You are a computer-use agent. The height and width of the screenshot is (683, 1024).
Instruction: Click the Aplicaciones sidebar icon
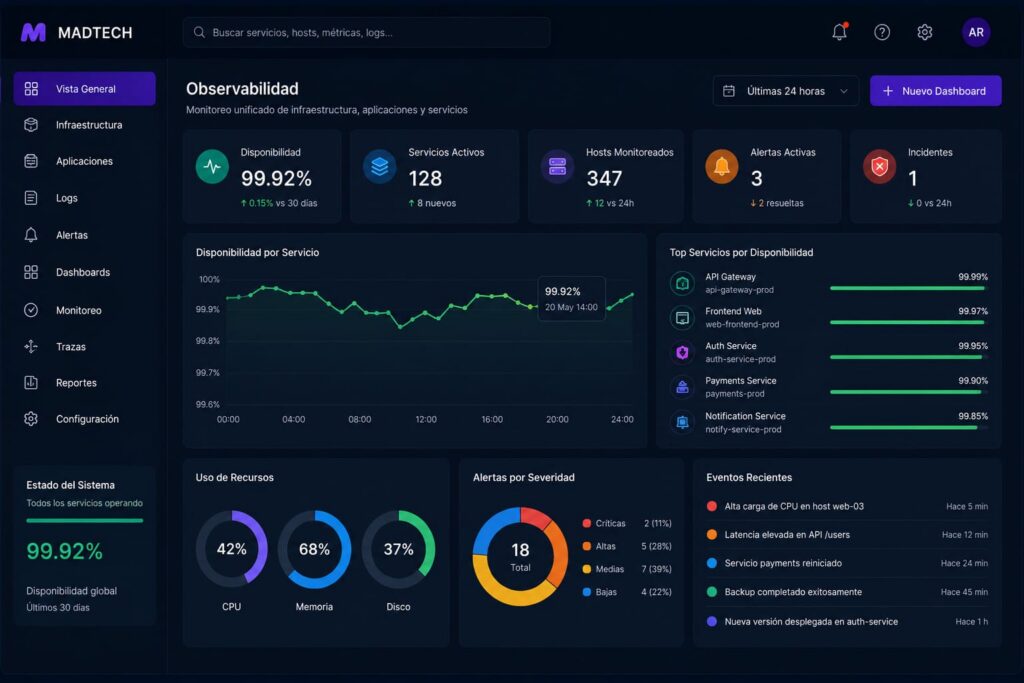31,161
